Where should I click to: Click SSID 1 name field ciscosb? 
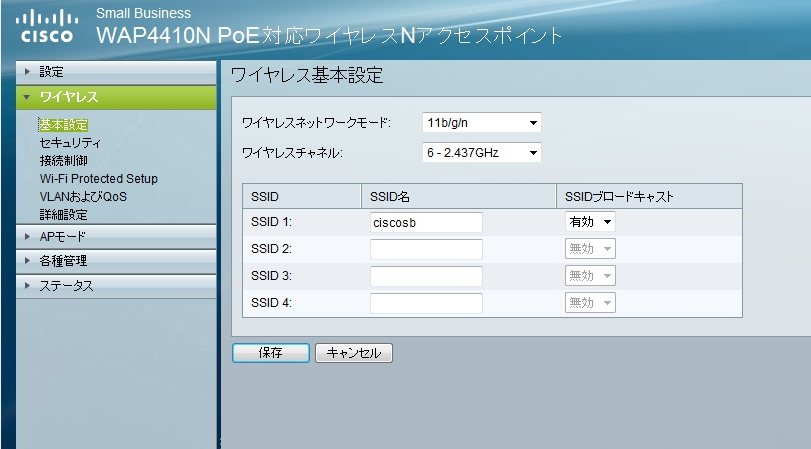coord(426,222)
